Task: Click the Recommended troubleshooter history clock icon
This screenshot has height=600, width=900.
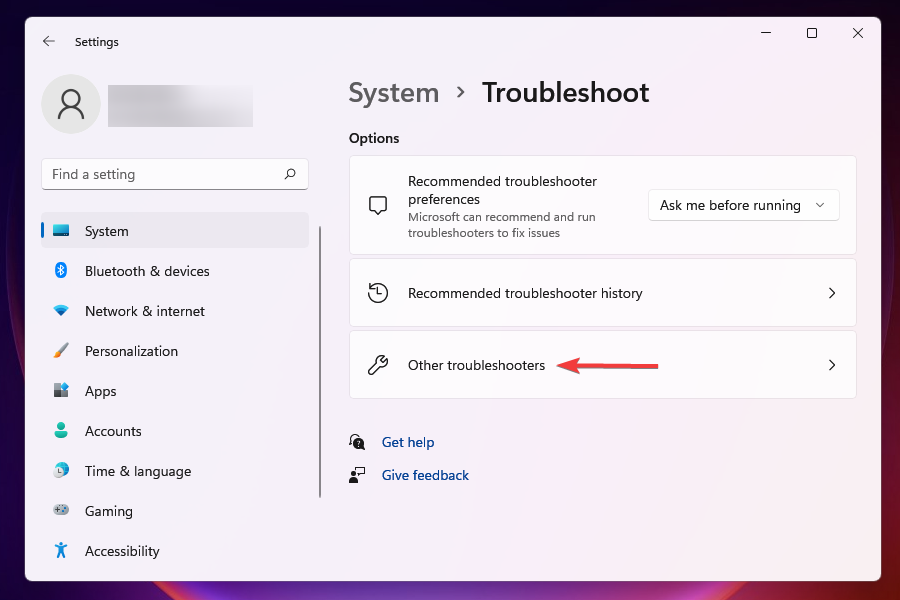Action: pos(378,293)
